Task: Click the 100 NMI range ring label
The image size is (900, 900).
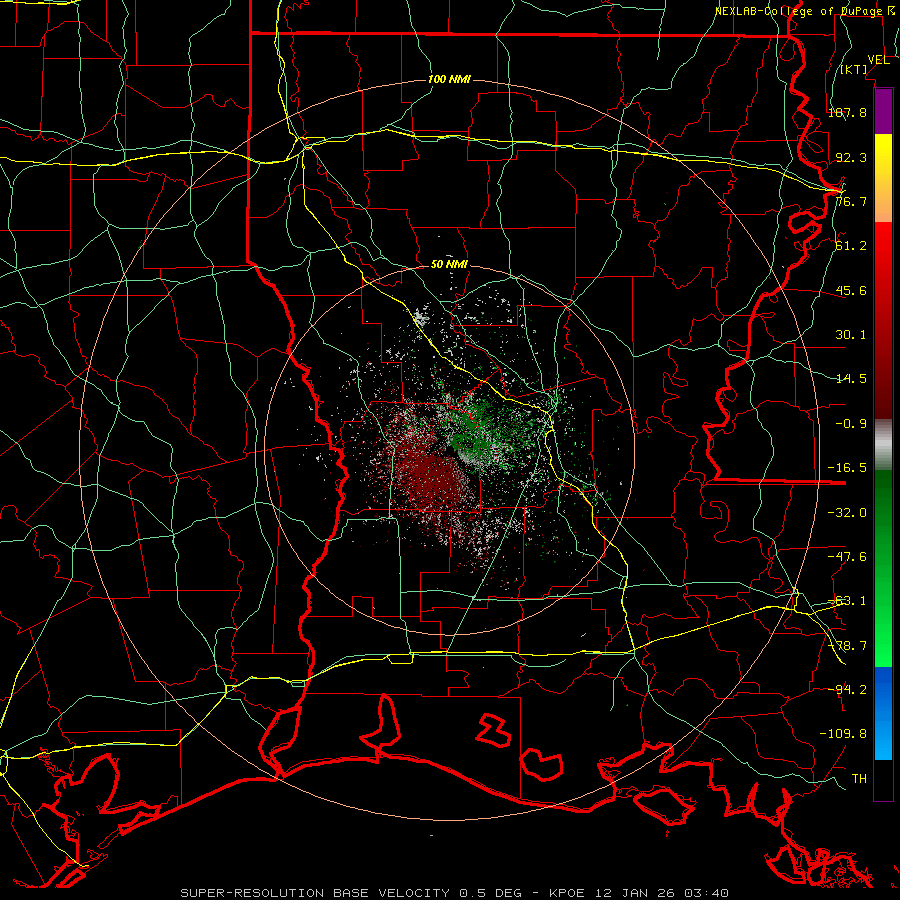Action: click(x=449, y=79)
